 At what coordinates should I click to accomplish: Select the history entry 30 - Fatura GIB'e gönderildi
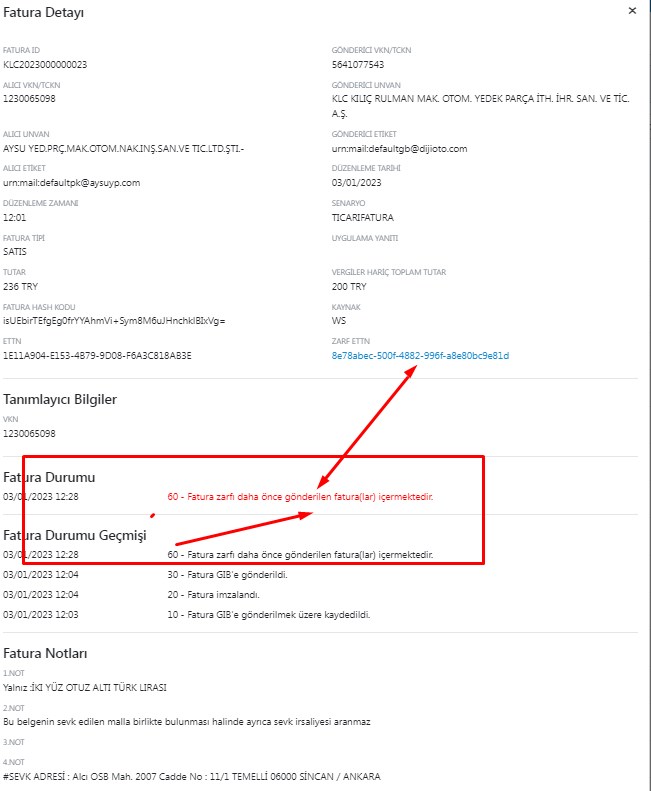point(235,574)
